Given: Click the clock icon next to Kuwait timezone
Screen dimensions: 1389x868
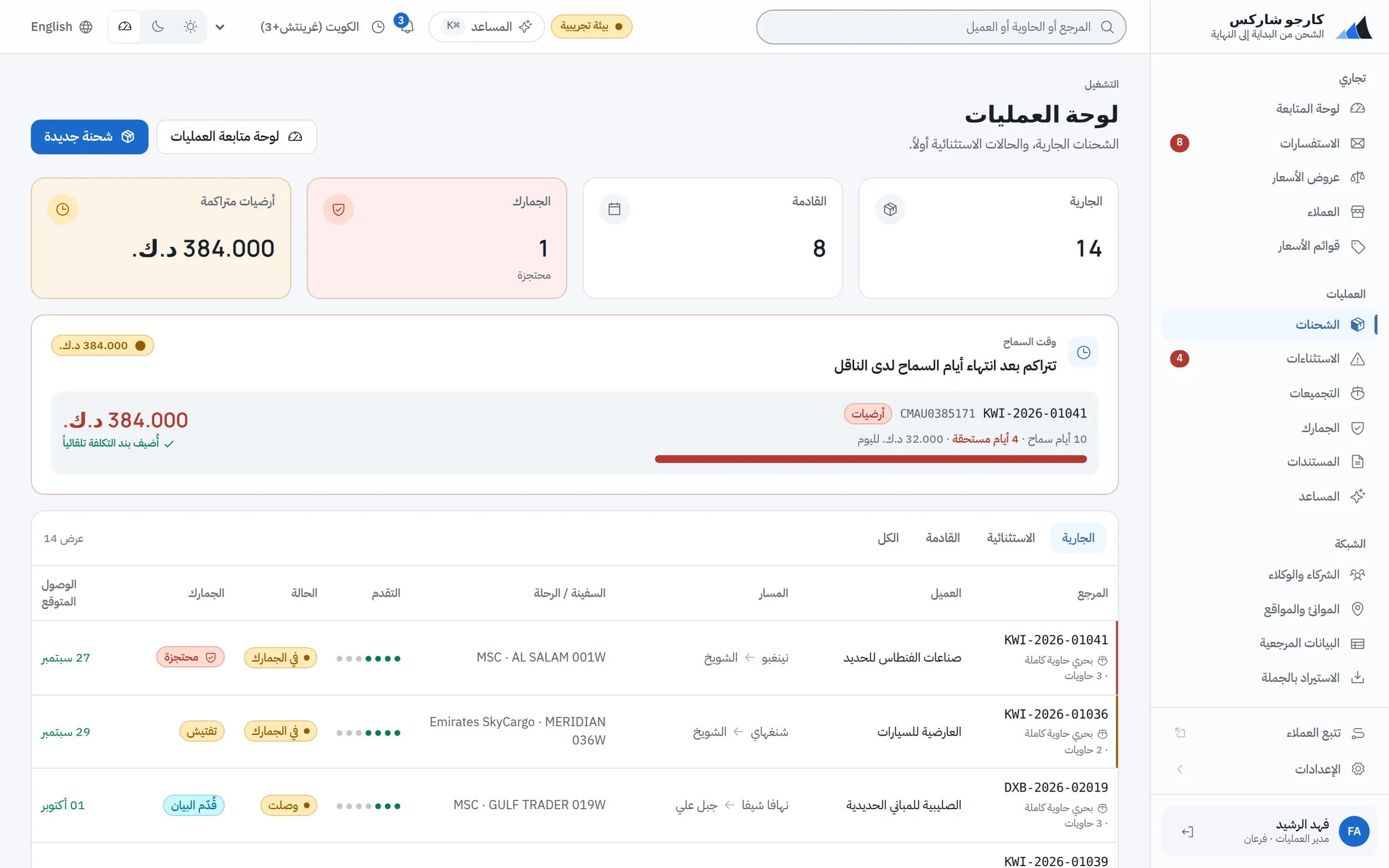Looking at the screenshot, I should tap(378, 27).
